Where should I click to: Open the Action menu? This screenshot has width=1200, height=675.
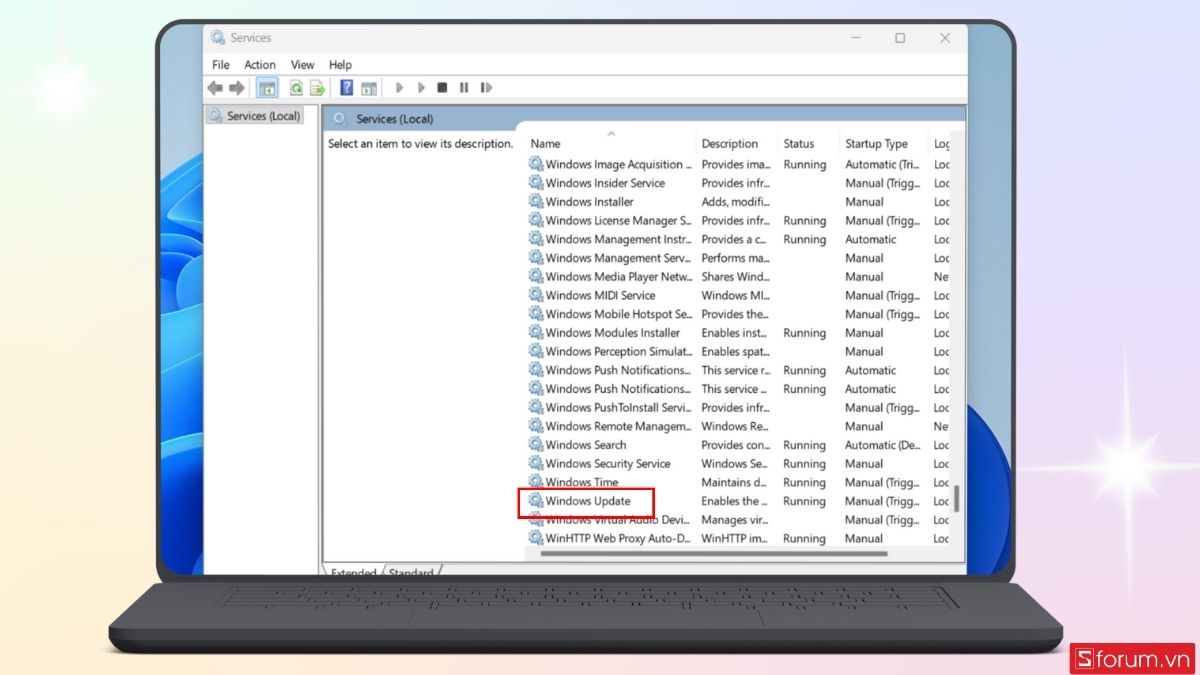click(x=260, y=65)
